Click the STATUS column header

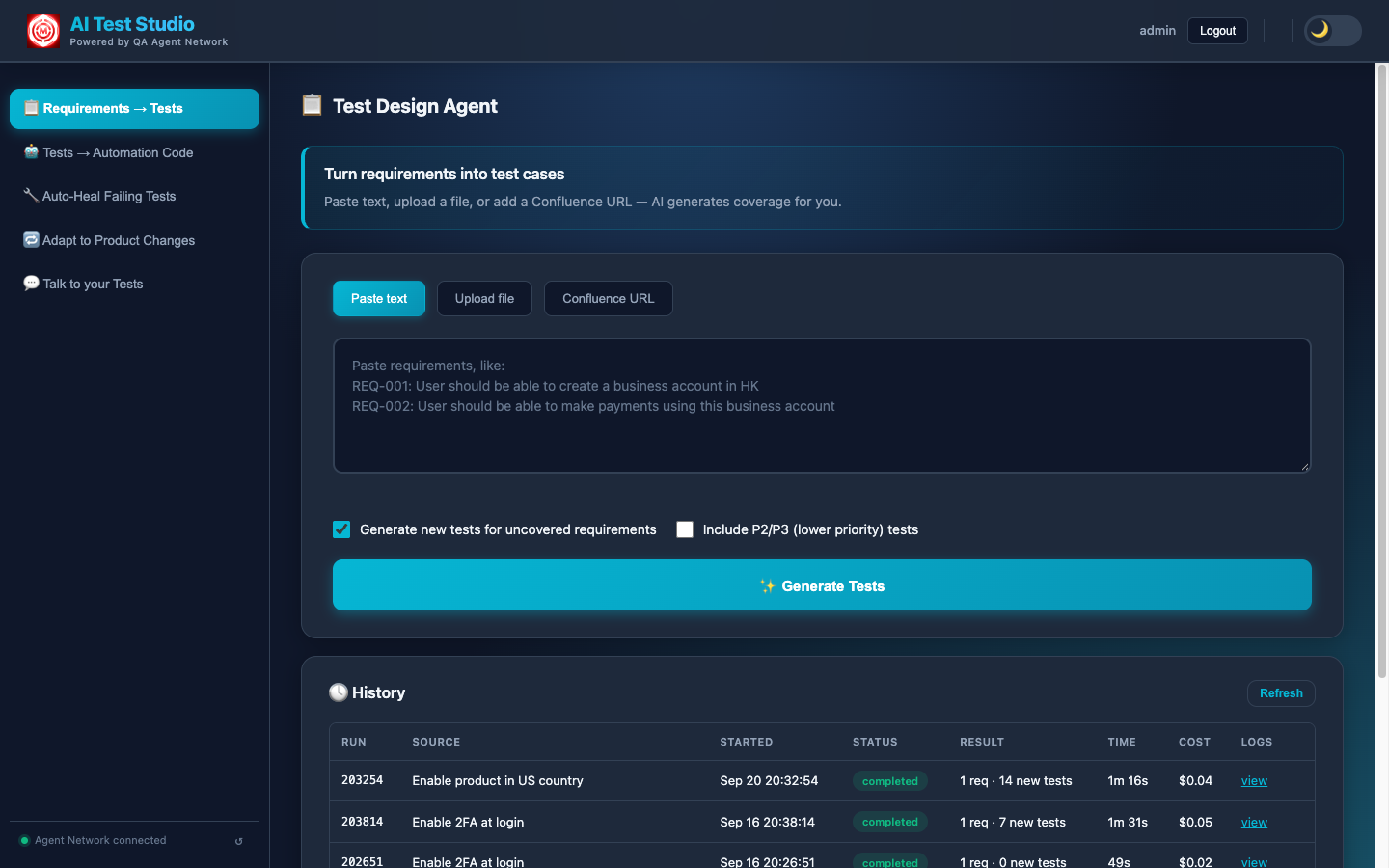pos(875,742)
